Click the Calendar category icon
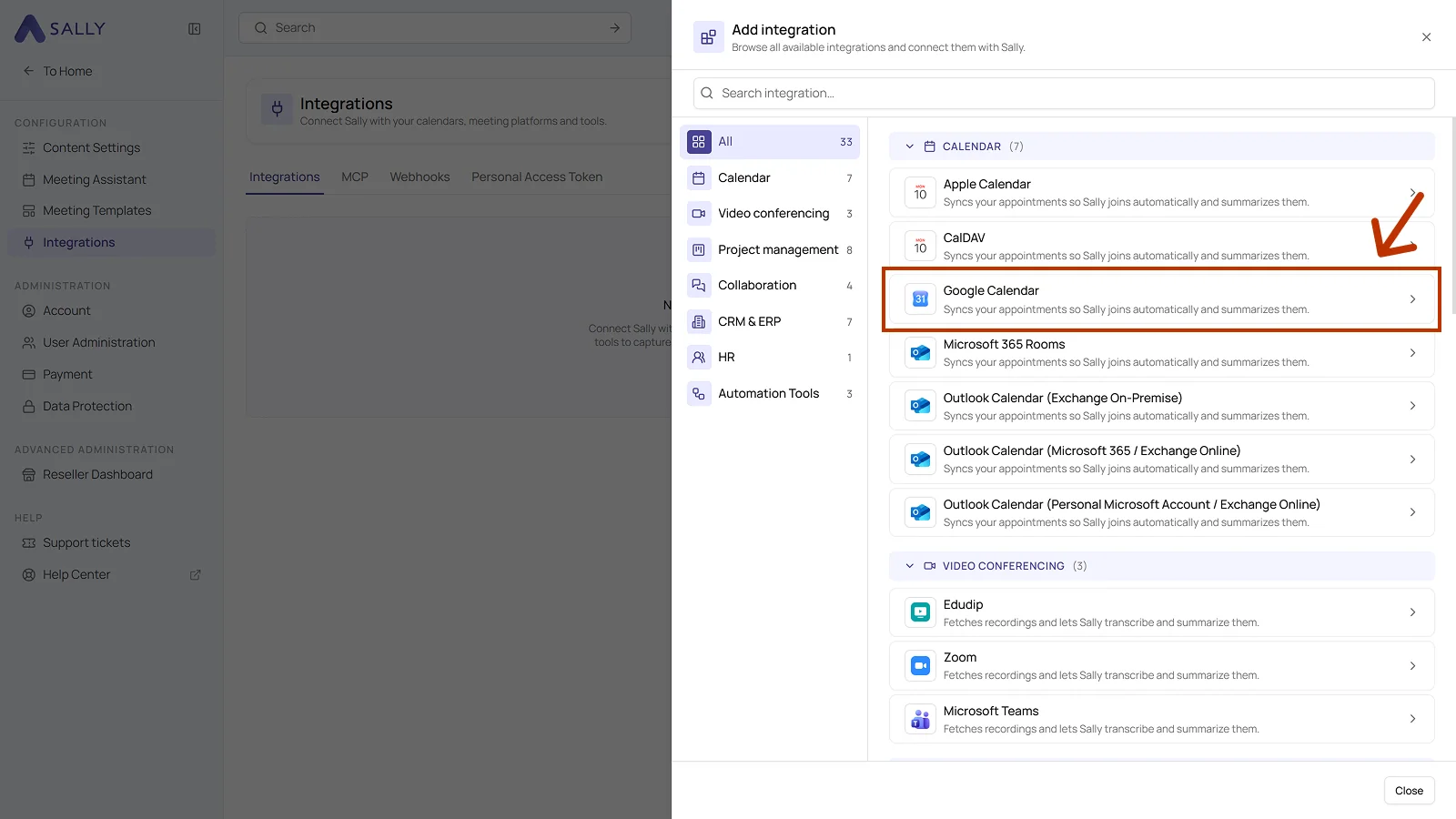The image size is (1456, 819). [x=699, y=177]
